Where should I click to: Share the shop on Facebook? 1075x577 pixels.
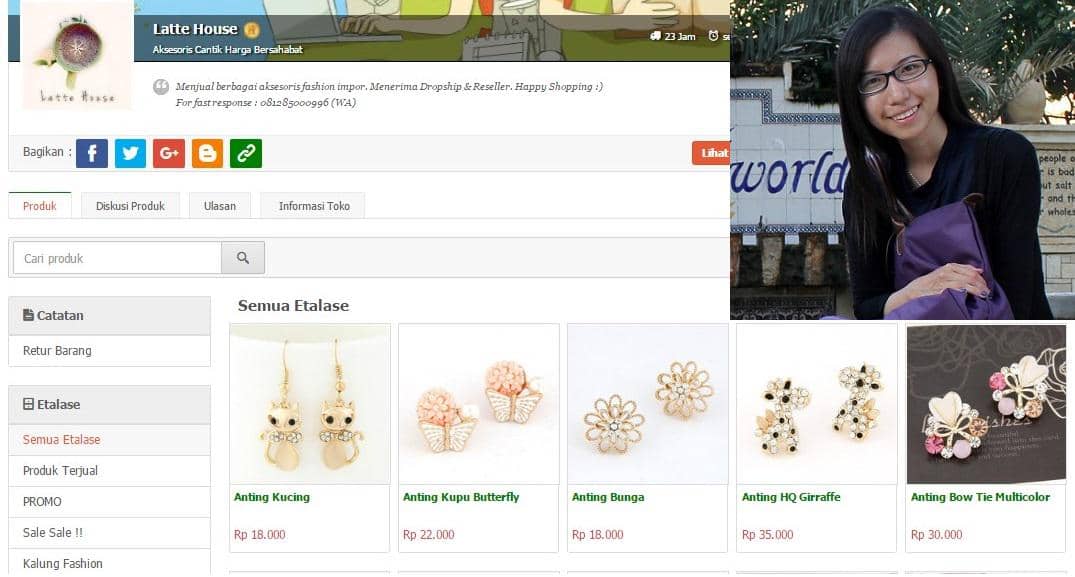coord(91,153)
